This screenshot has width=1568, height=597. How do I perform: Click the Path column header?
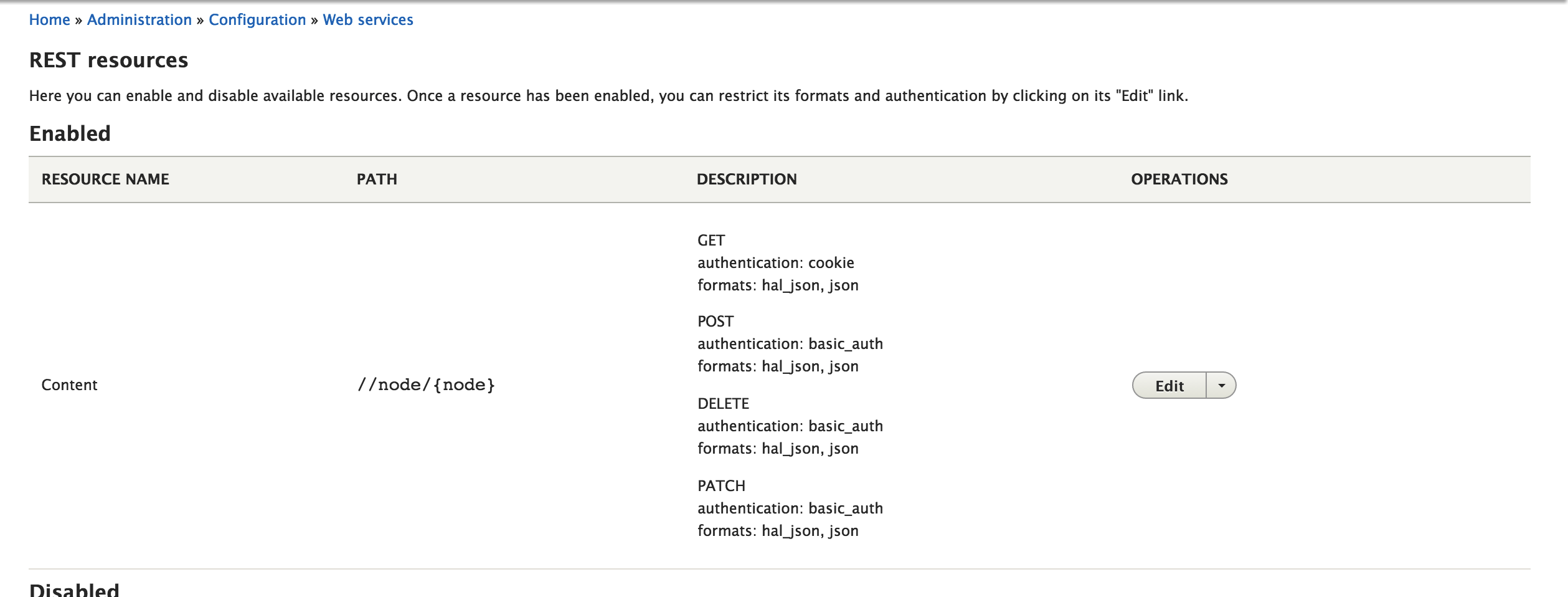point(377,179)
